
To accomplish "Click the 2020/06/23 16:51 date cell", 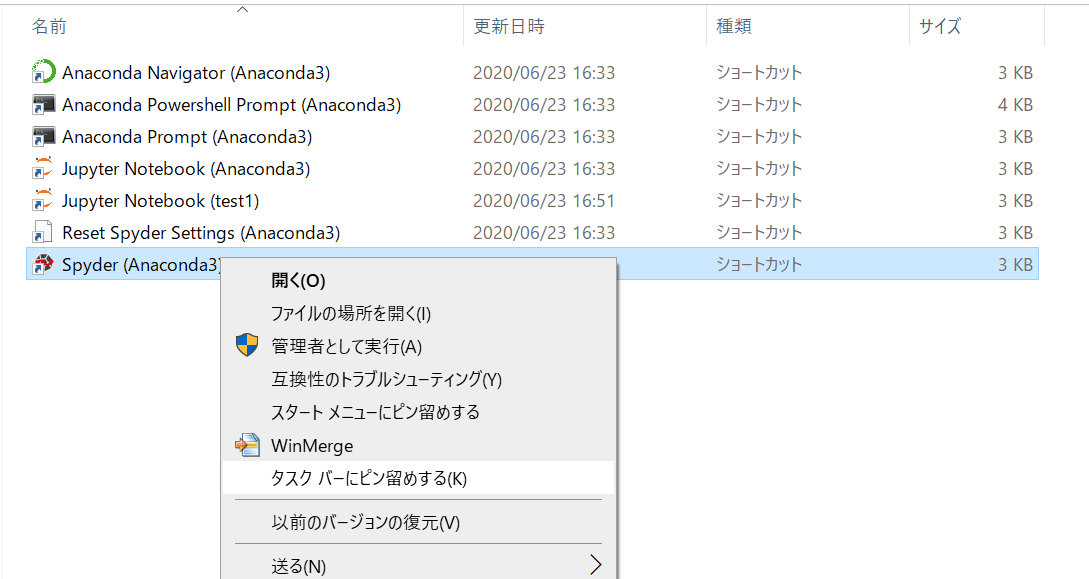I will tap(544, 201).
